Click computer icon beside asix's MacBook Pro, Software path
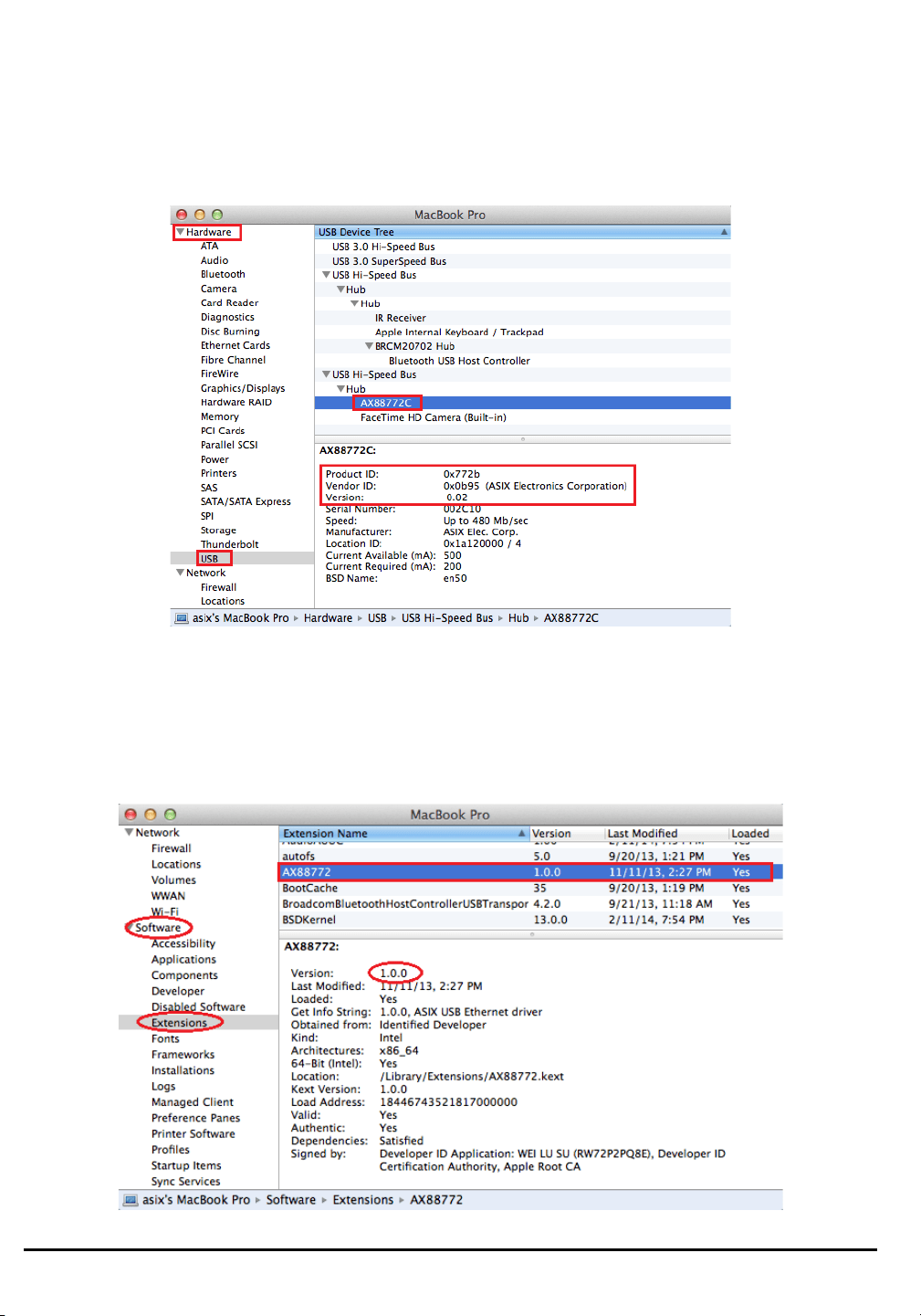Screen dimensions: 921x1316 pyautogui.click(x=131, y=1200)
